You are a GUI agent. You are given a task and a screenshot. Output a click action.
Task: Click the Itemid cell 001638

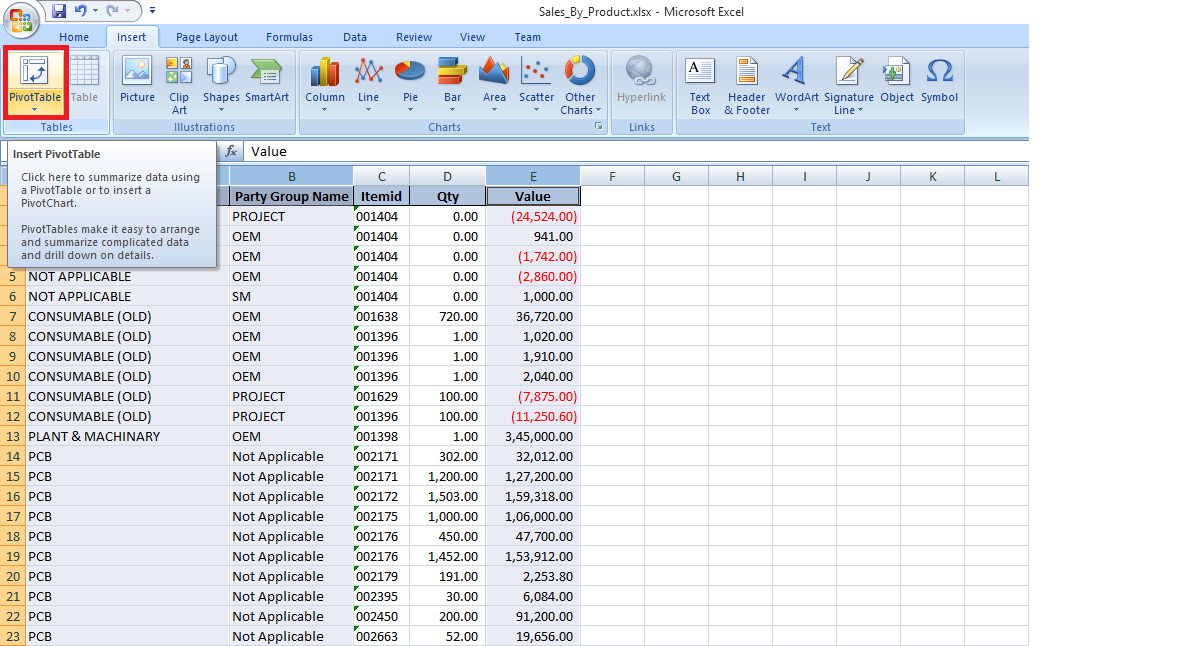(x=382, y=317)
